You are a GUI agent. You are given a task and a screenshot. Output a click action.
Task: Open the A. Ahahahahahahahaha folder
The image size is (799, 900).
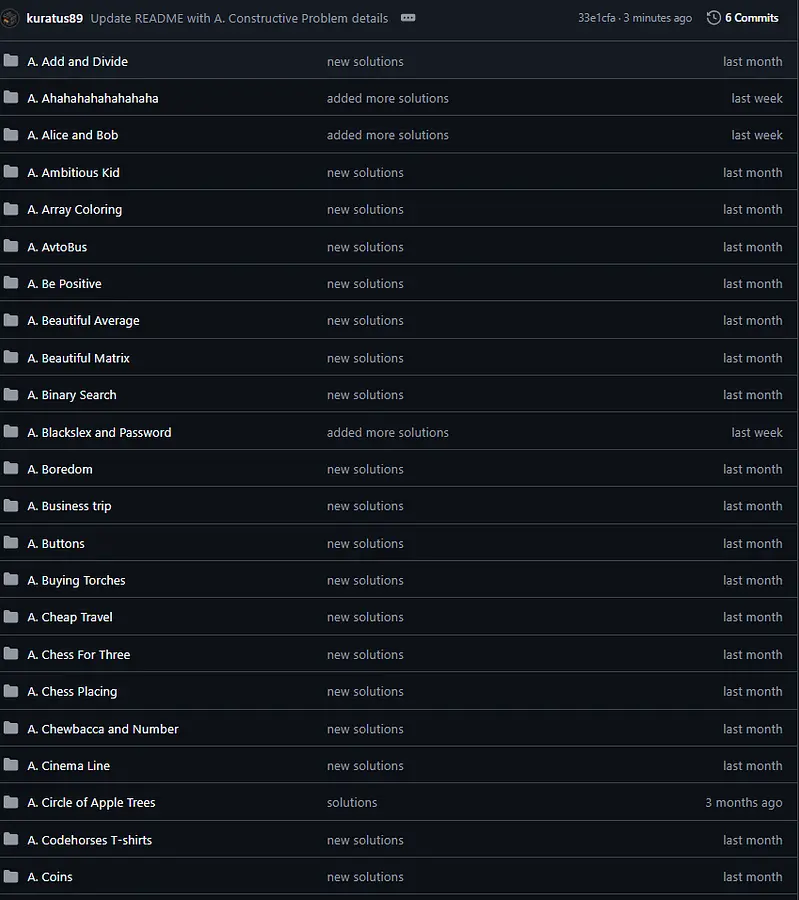coord(92,98)
